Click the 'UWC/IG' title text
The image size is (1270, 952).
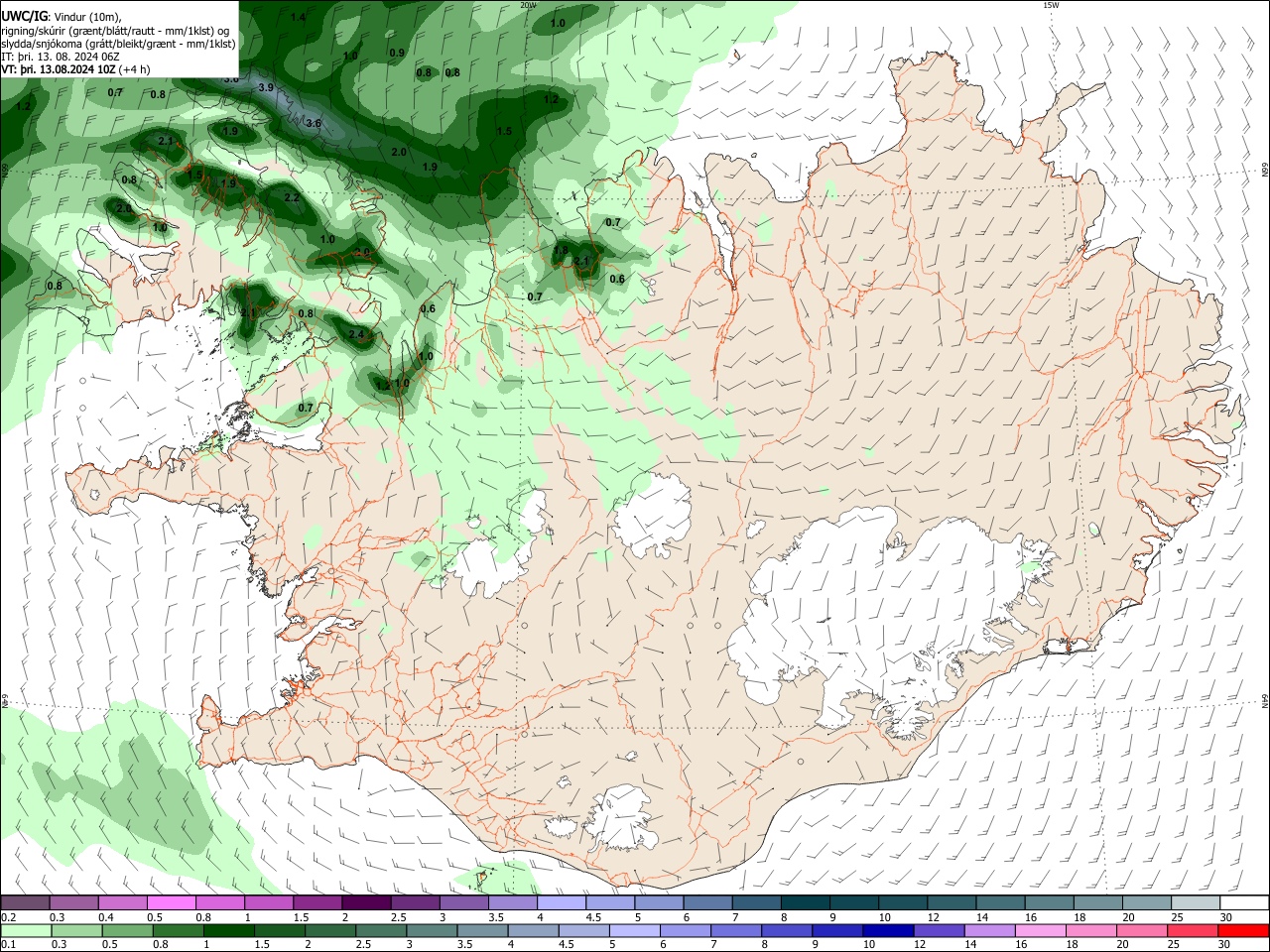pos(24,16)
